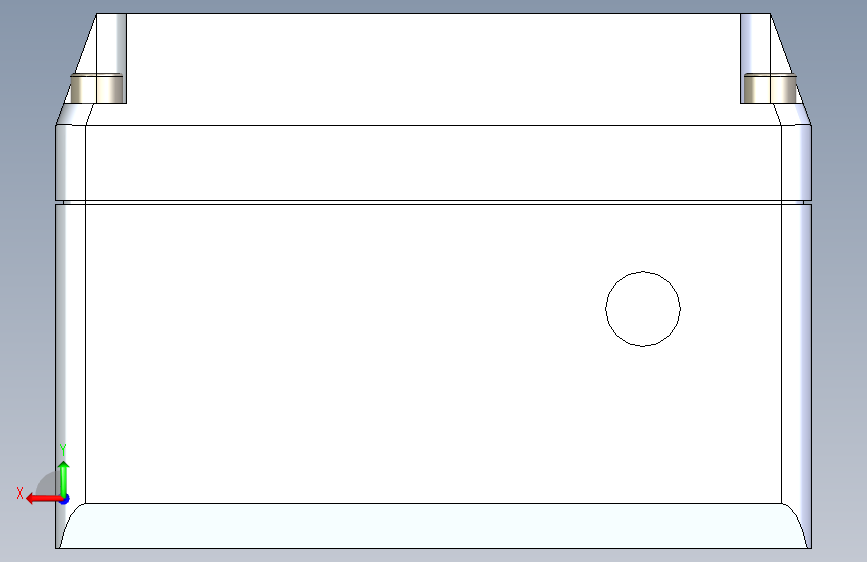The width and height of the screenshot is (867, 562).
Task: Select the left rounded vertical edge face
Action: pyautogui.click(x=70, y=350)
